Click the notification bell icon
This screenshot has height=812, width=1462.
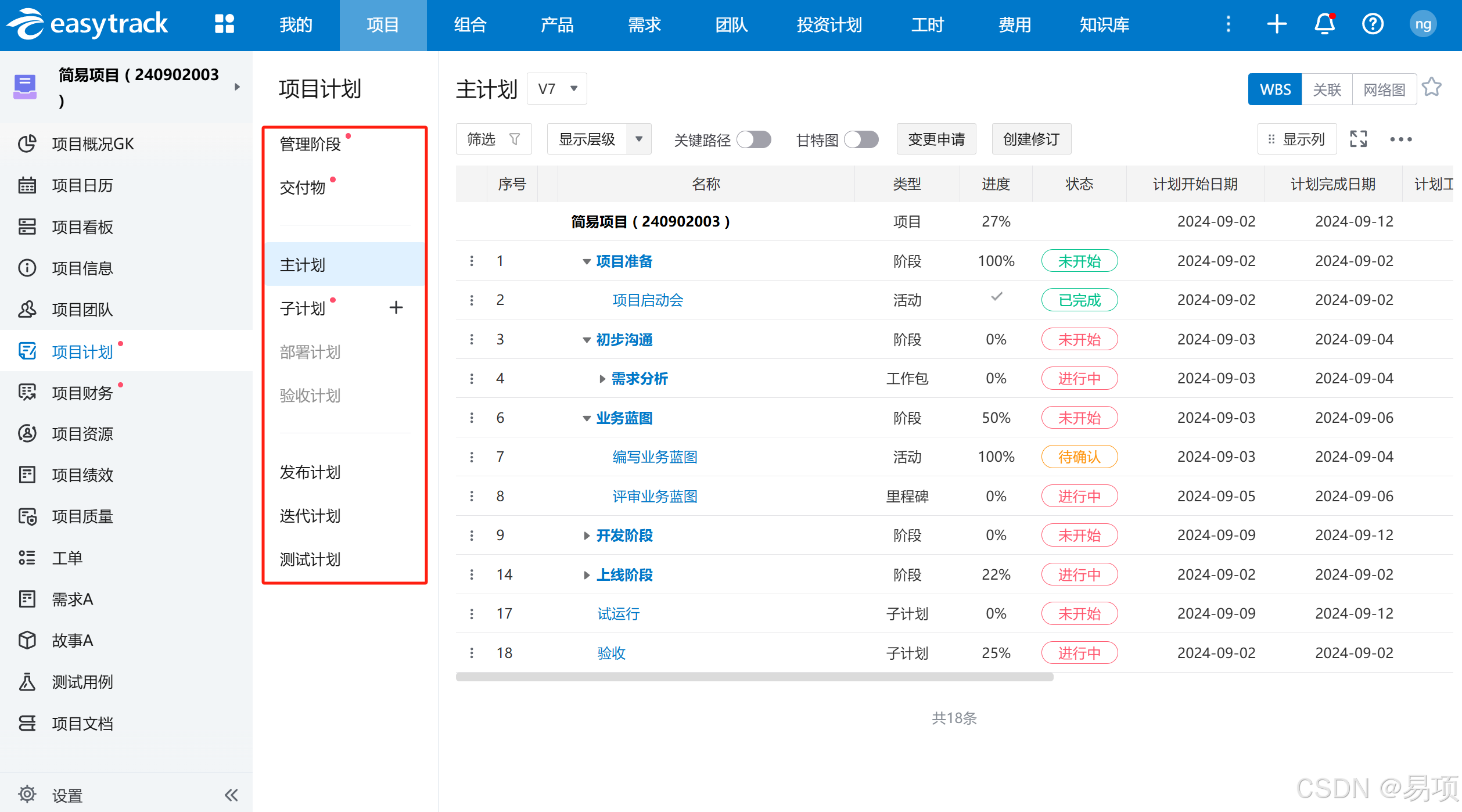(1324, 24)
